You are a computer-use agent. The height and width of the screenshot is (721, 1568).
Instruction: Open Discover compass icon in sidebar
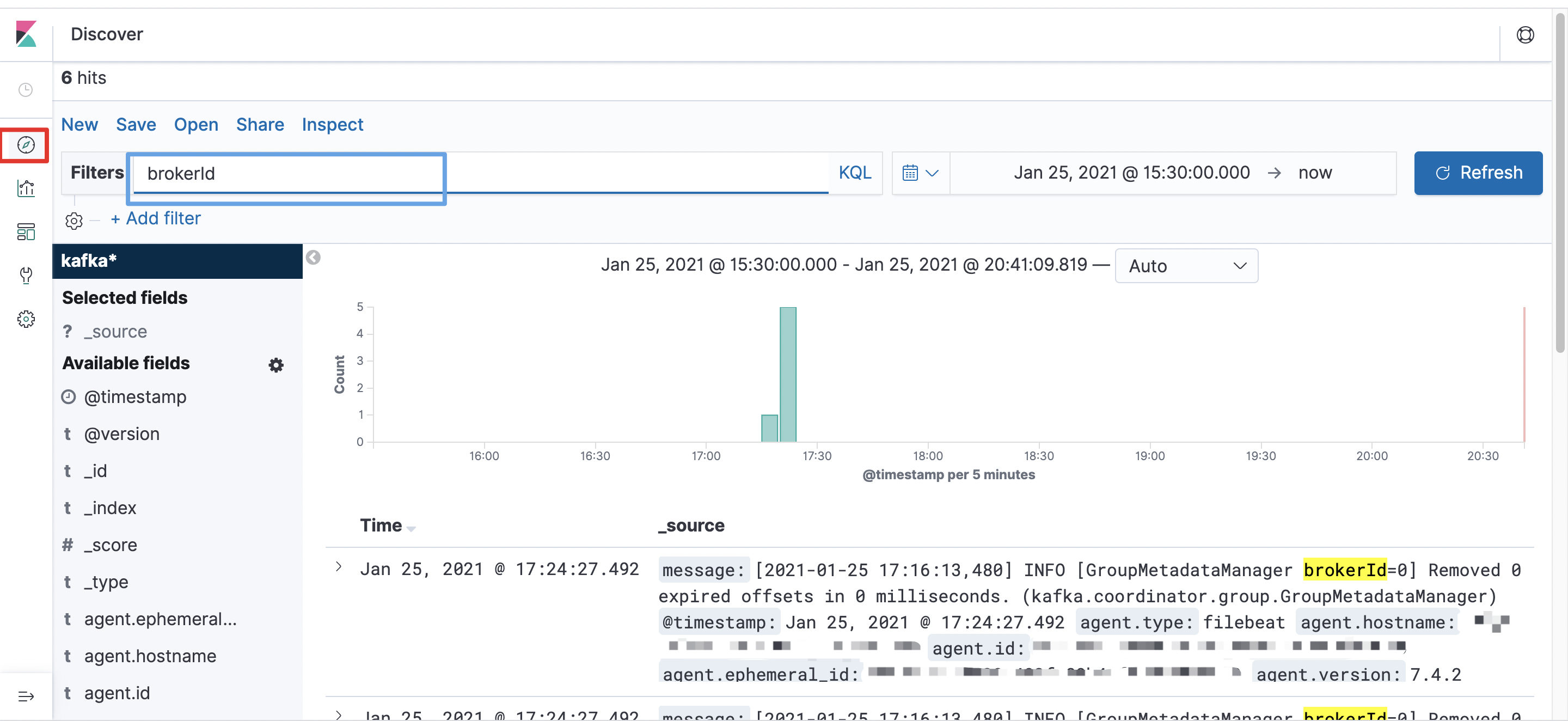tap(26, 145)
